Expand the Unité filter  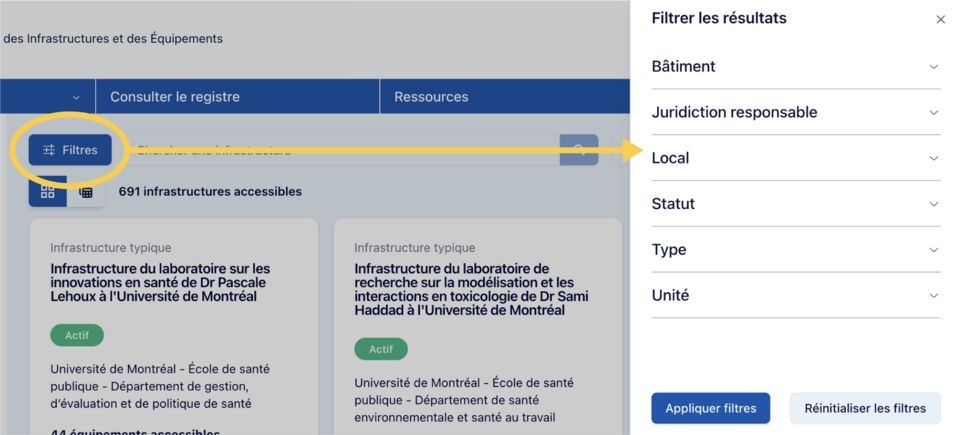coord(795,295)
